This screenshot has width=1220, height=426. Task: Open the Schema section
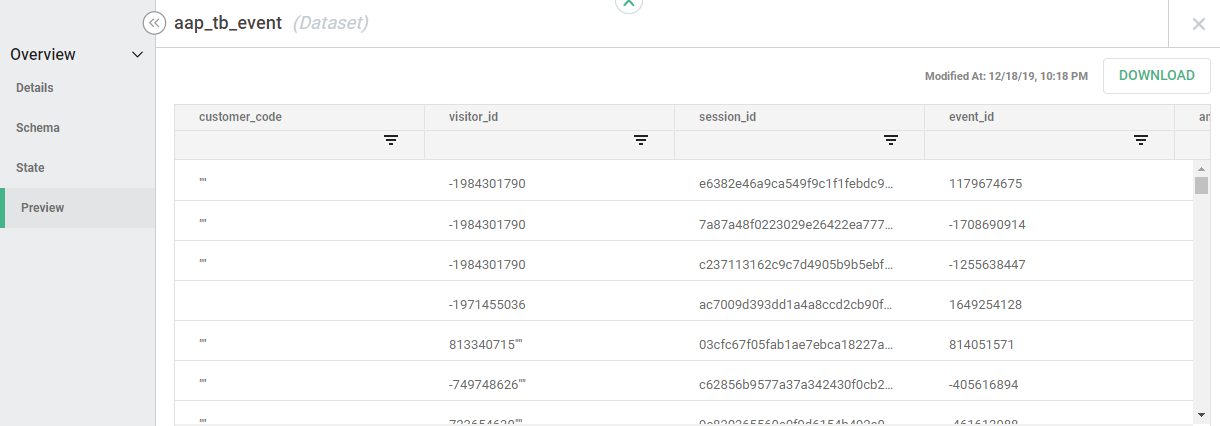coord(38,128)
